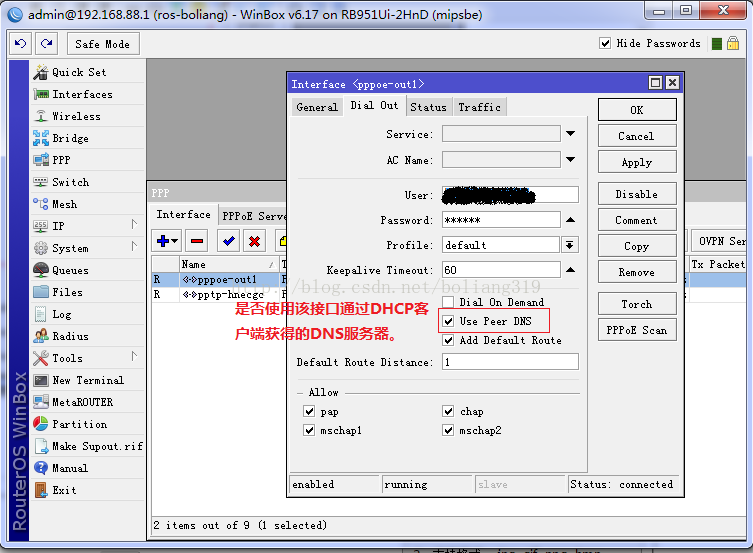
Task: Click Make Supout.rif
Action: (x=88, y=446)
